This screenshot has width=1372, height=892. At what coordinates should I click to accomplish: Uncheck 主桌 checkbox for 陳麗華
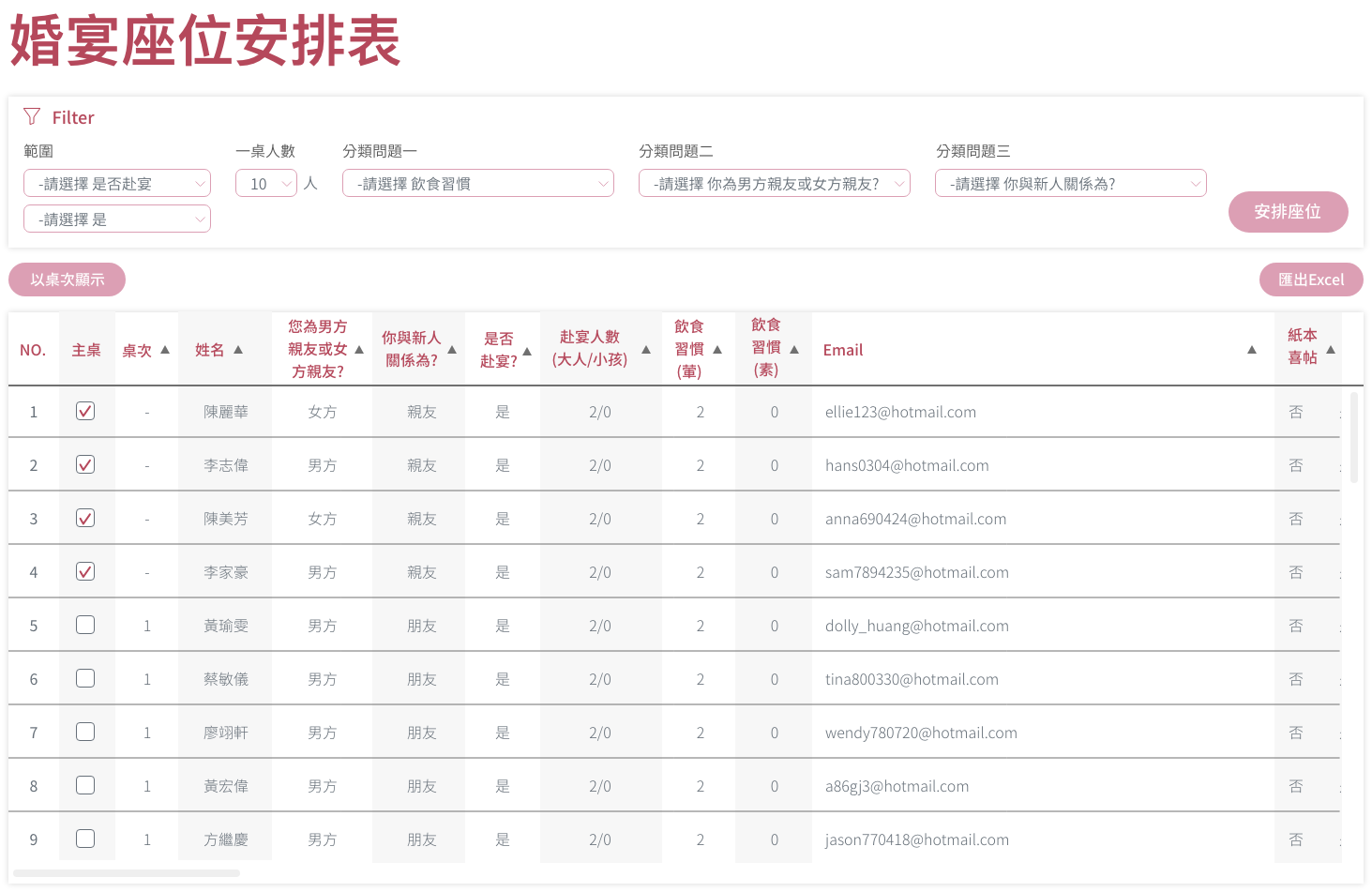[x=85, y=411]
